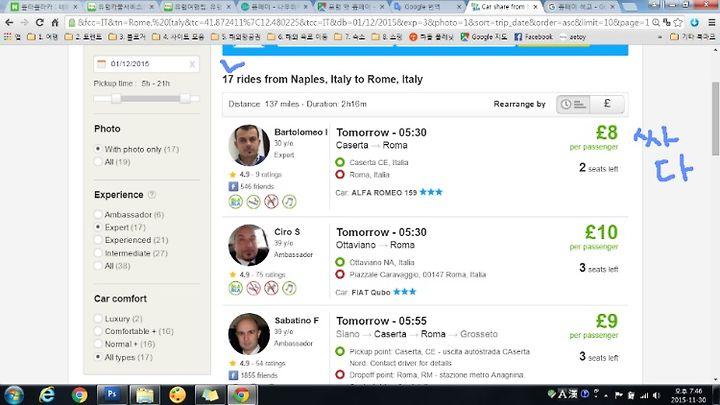Select 'All types (17)' car comfort option

(98, 357)
